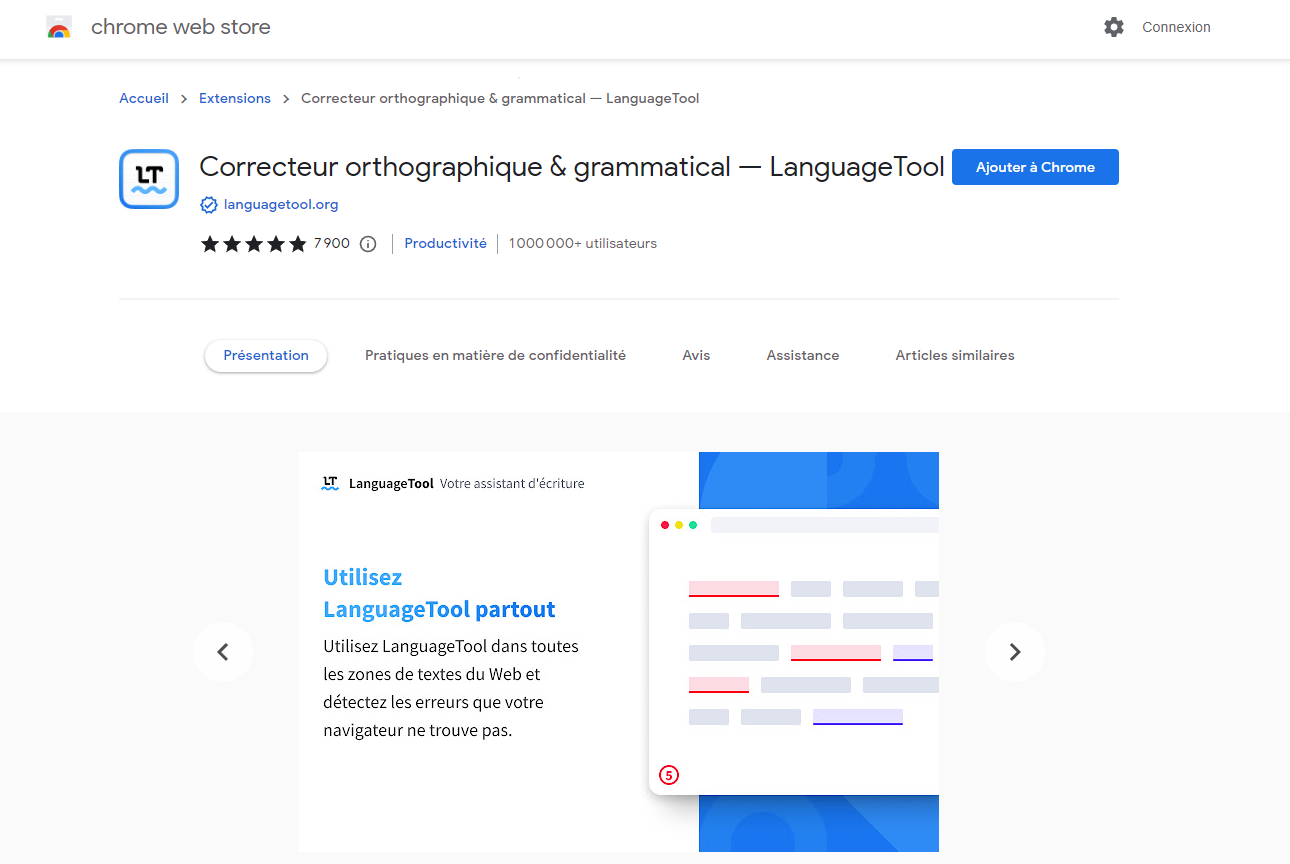Switch to the Avis tab
The image size is (1290, 864).
coord(696,355)
